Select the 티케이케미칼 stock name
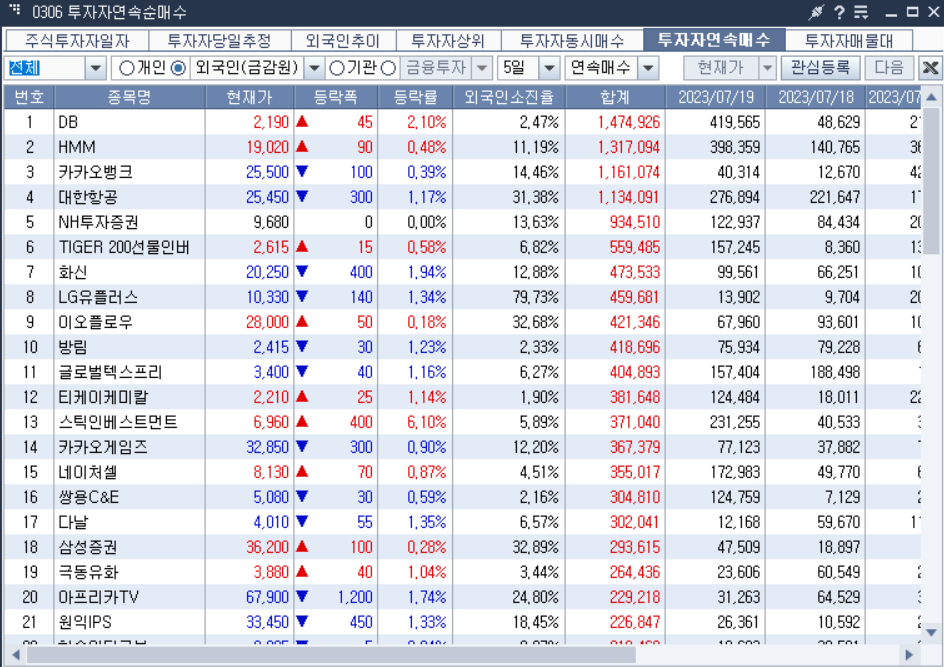The image size is (944, 667). tap(103, 397)
